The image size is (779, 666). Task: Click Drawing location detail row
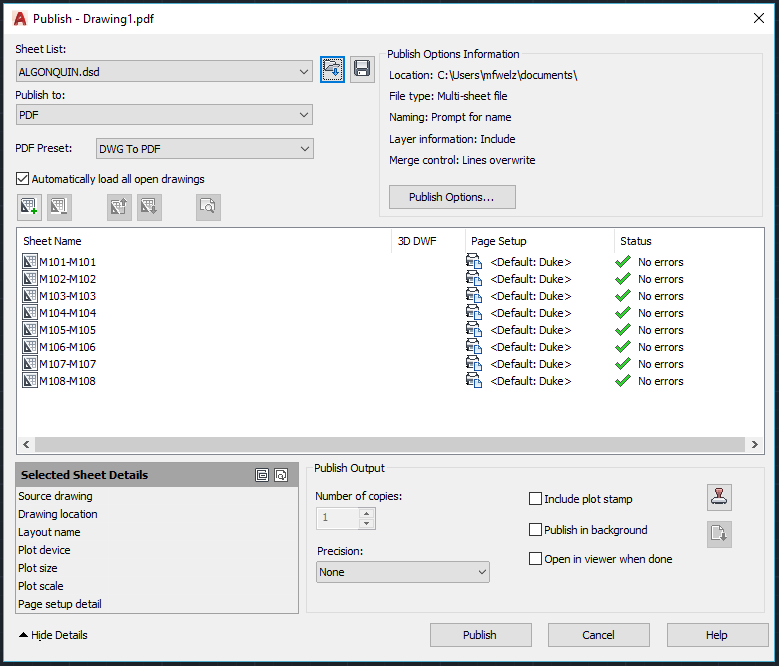click(157, 514)
